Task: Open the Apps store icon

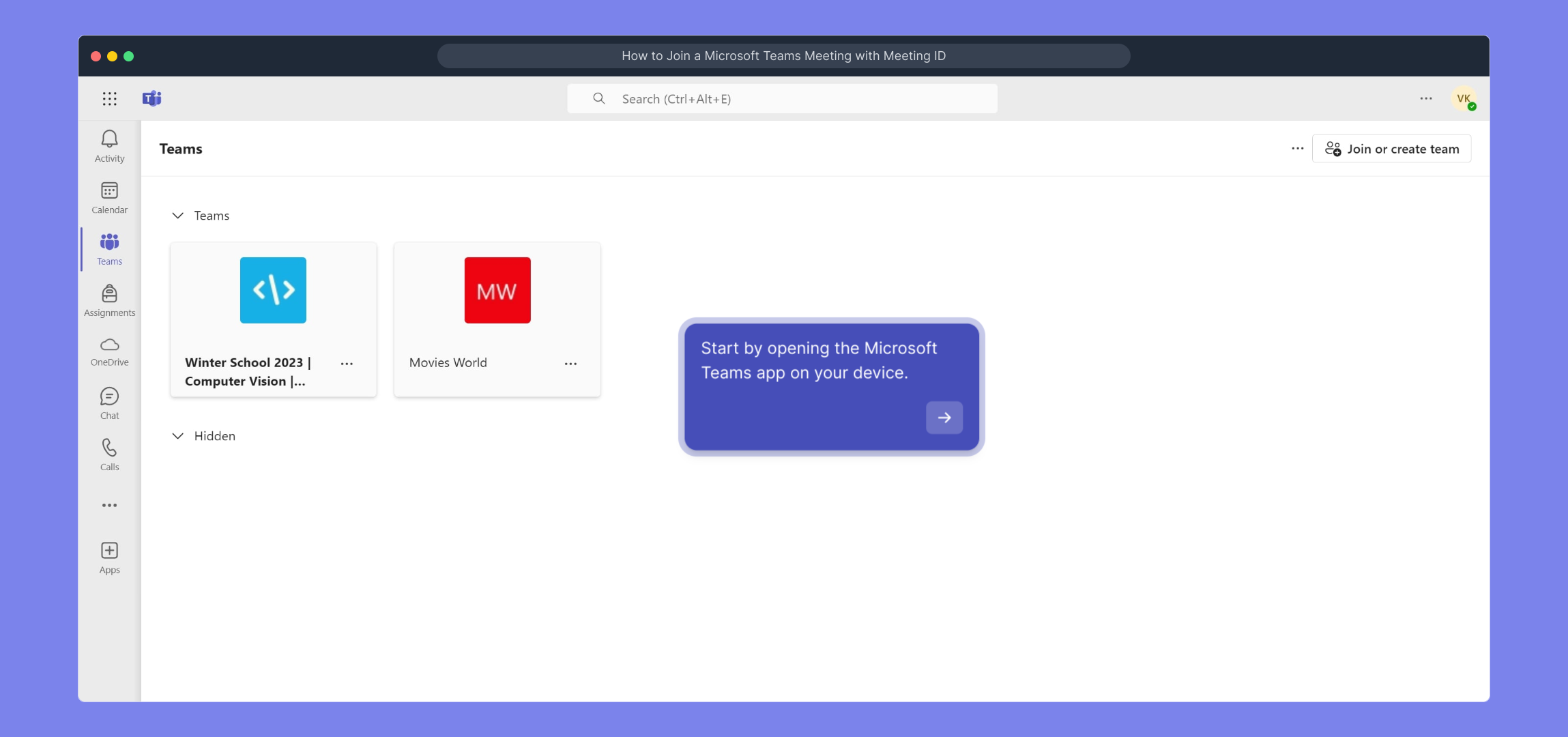Action: click(x=109, y=557)
